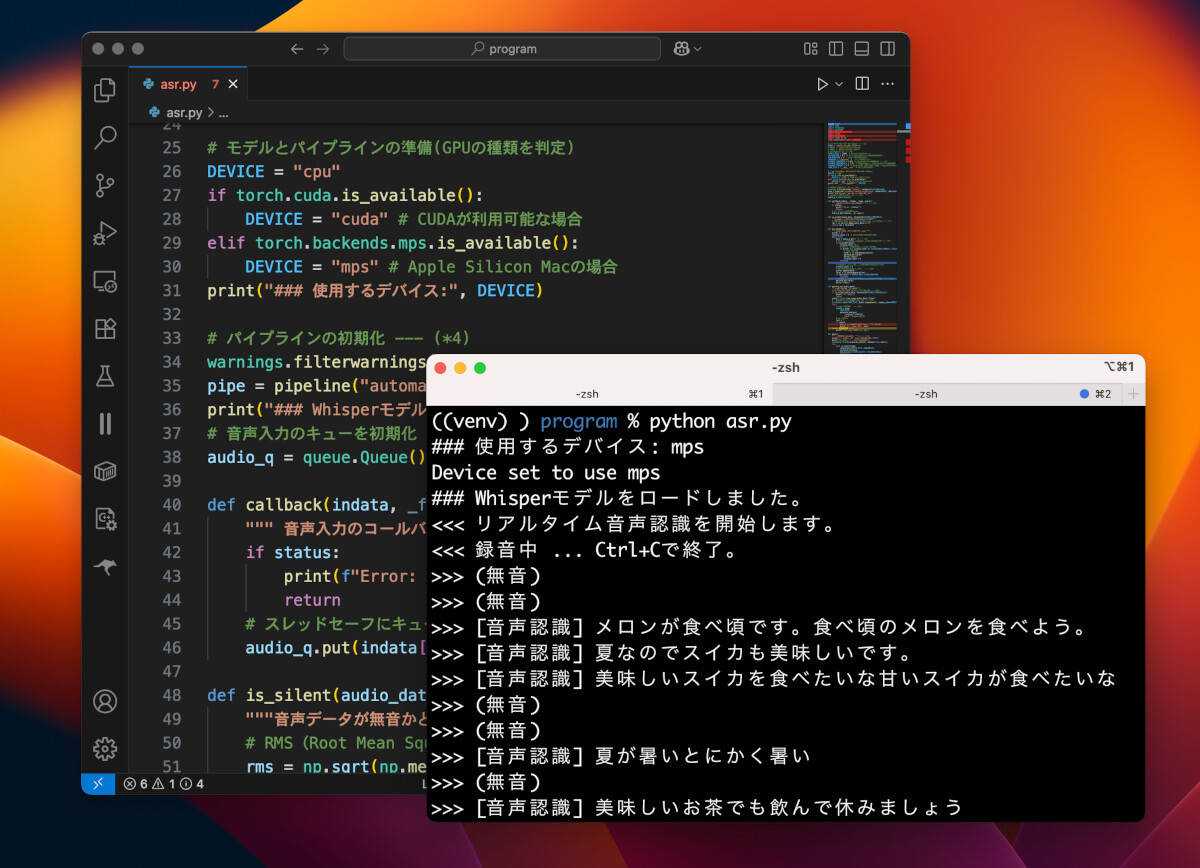
Task: Open the Explorer view in VS Code
Action: (105, 90)
